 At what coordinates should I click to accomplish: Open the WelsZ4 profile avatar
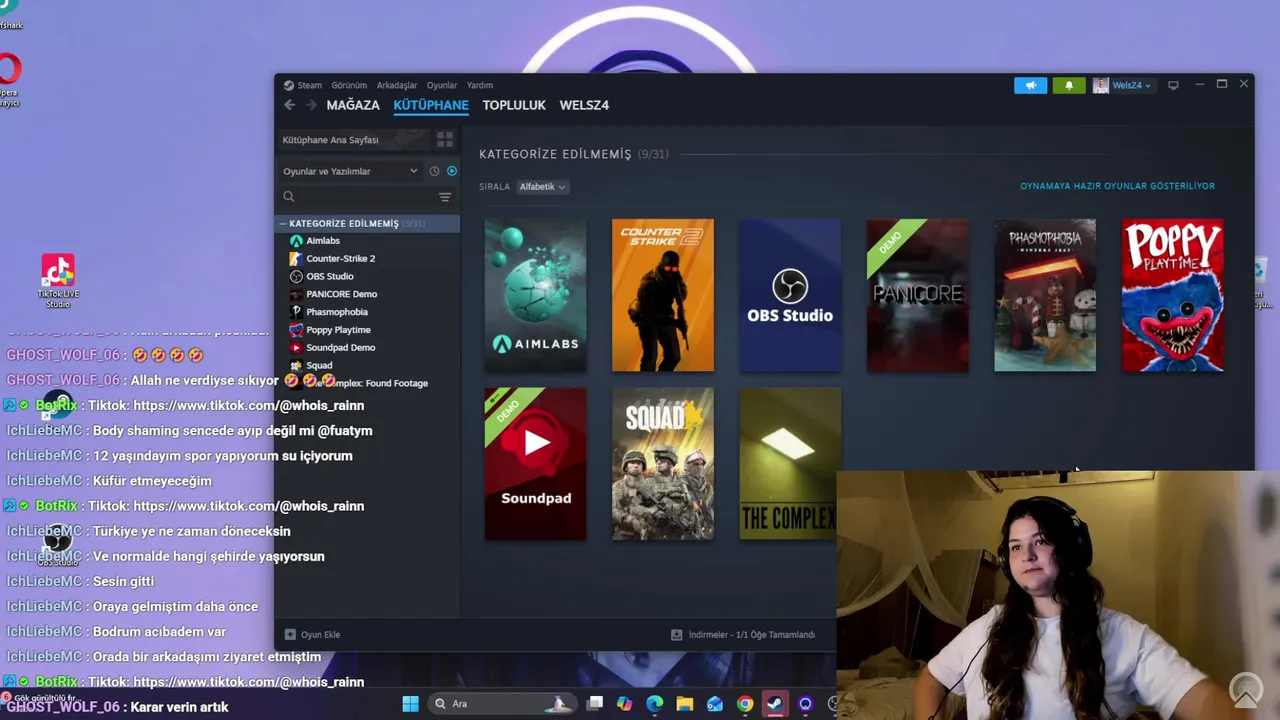click(x=1100, y=85)
